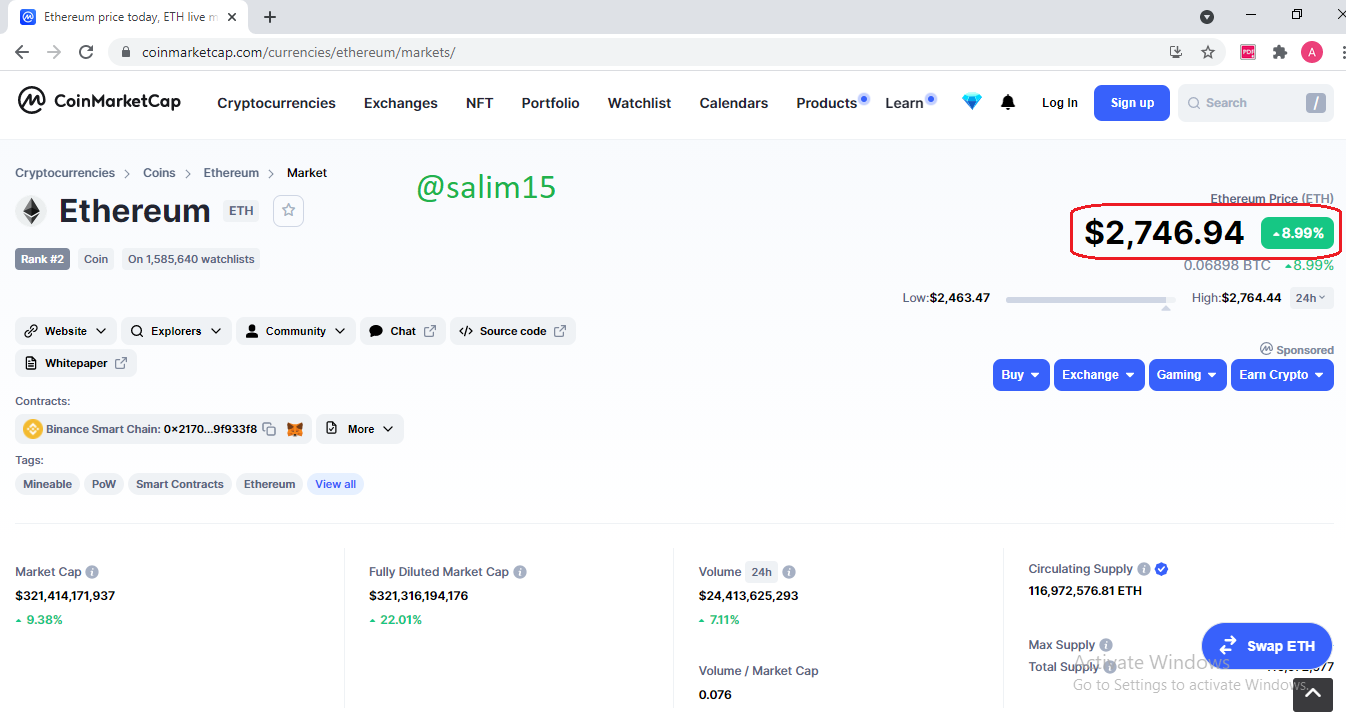Open Learn menu
This screenshot has width=1346, height=728.
click(x=904, y=103)
